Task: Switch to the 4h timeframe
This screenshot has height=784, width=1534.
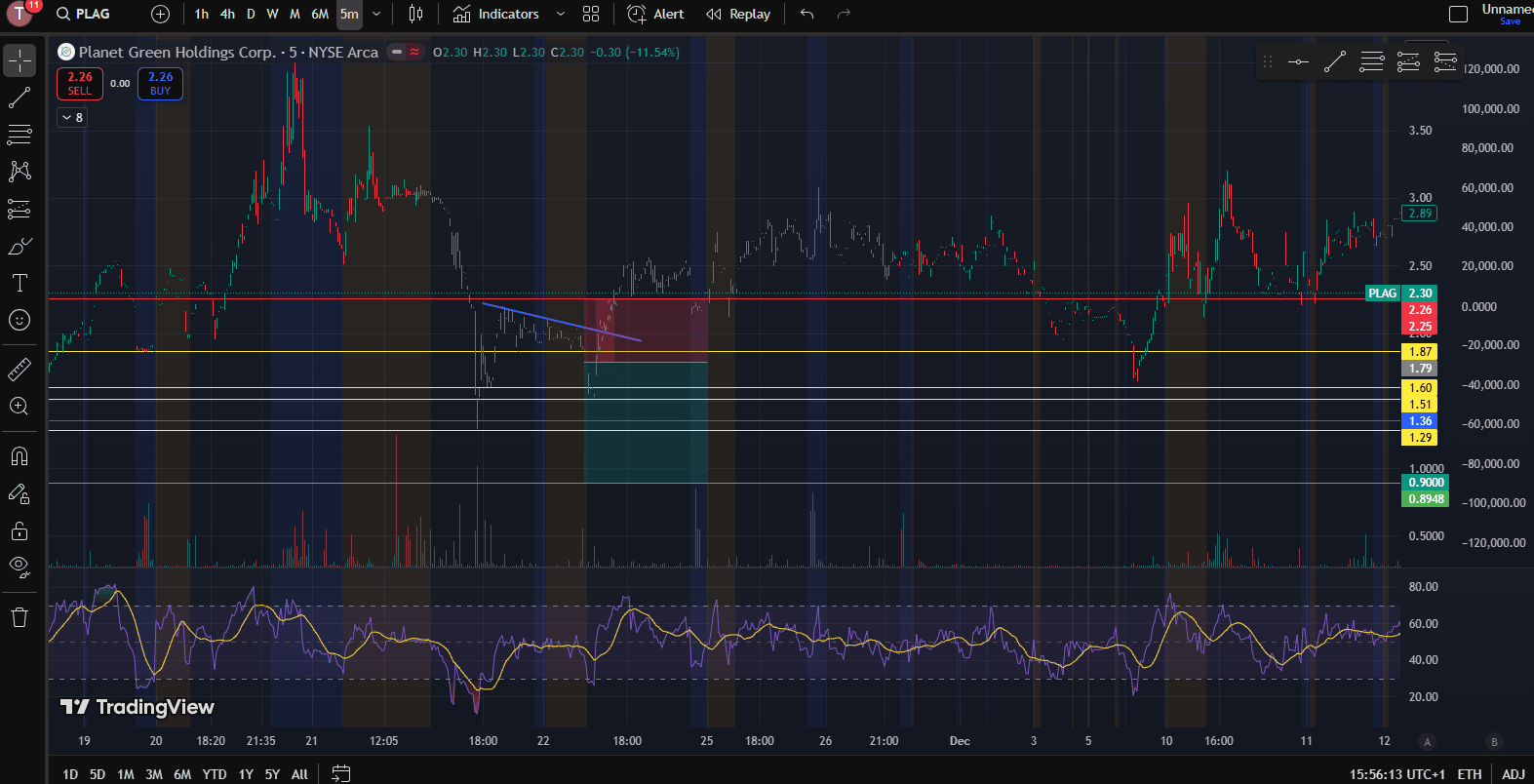Action: [227, 14]
